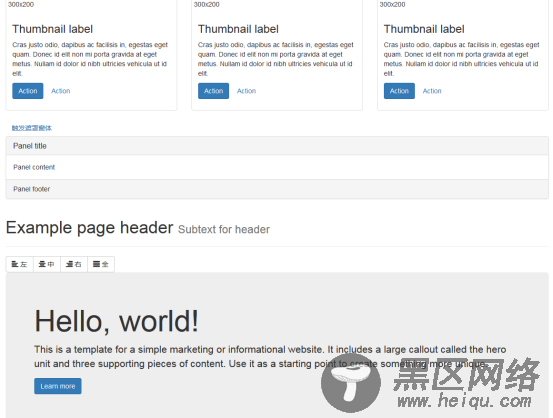Image resolution: width=553 pixels, height=418 pixels.
Task: Click blue Action button in second thumbnail
Action: 213,91
